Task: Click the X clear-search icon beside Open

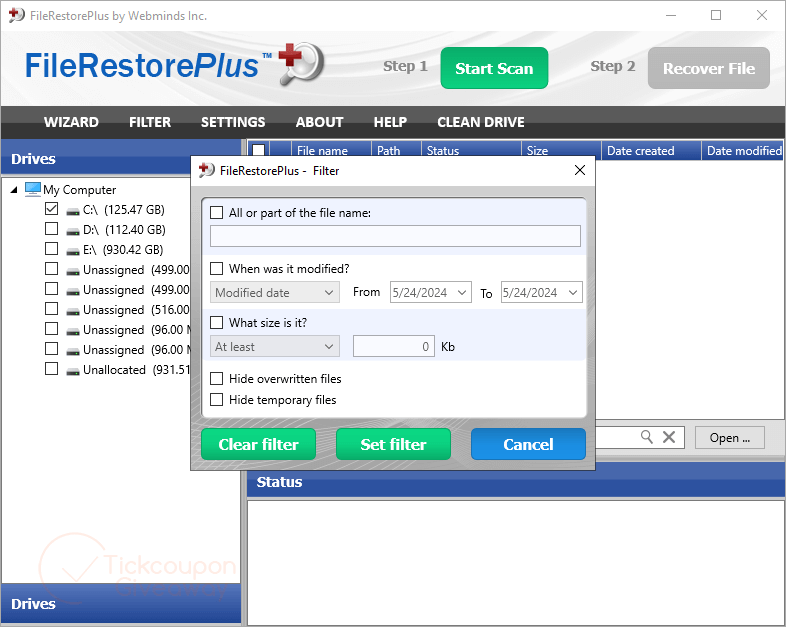Action: coord(669,437)
